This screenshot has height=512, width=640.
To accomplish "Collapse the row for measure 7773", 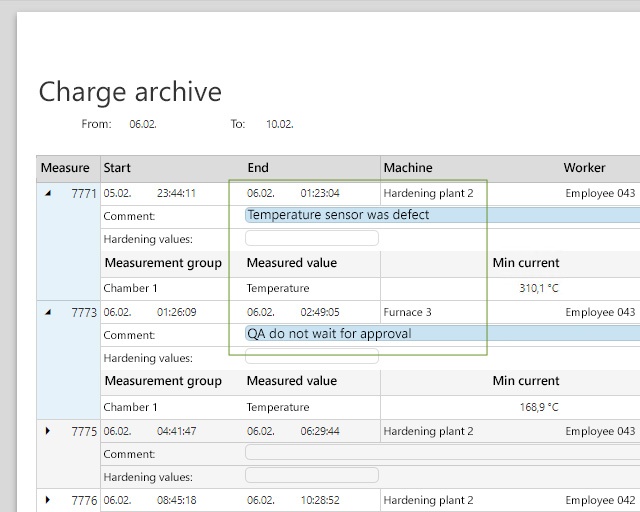I will point(48,312).
